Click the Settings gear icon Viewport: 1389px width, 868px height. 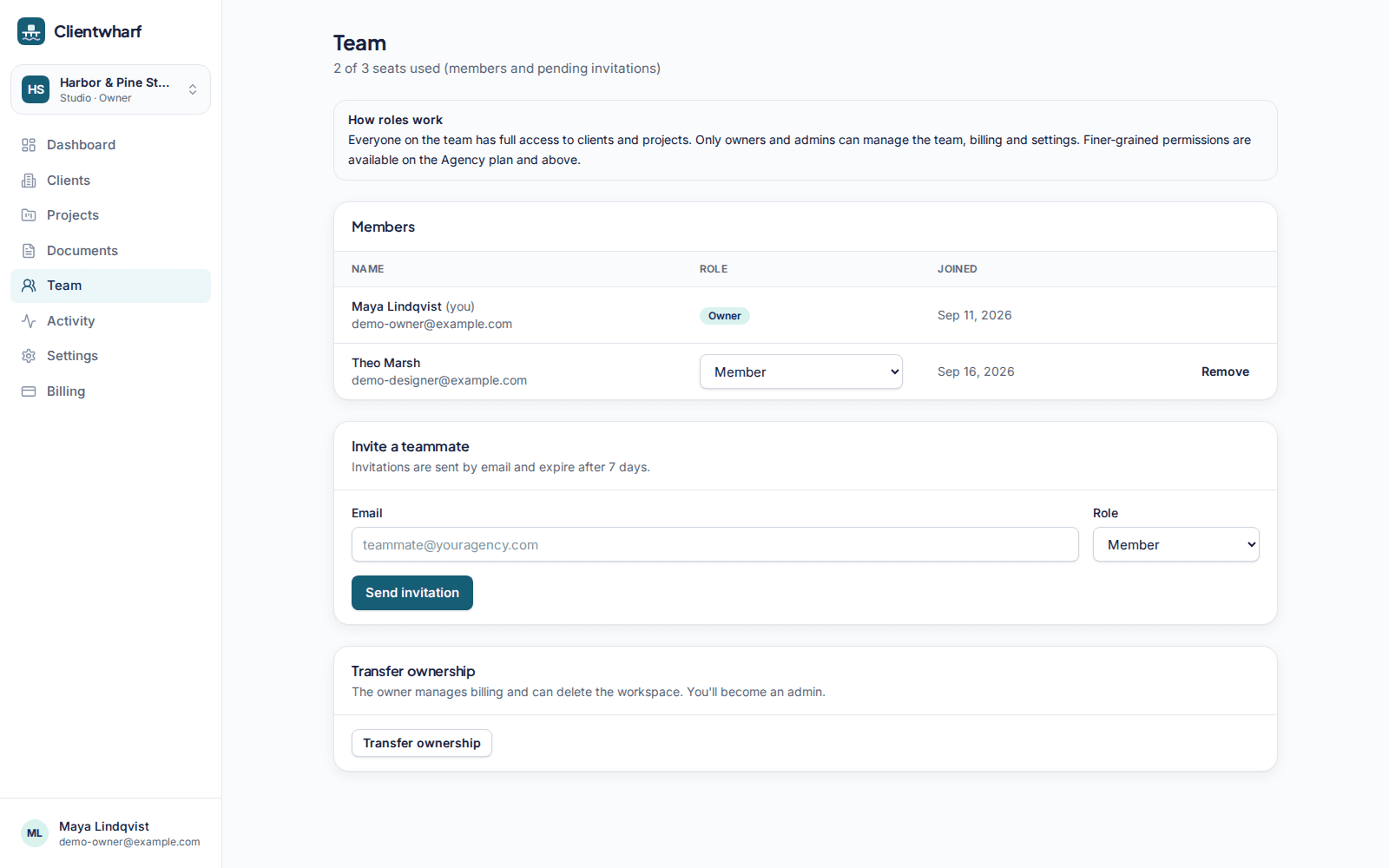[x=29, y=356]
